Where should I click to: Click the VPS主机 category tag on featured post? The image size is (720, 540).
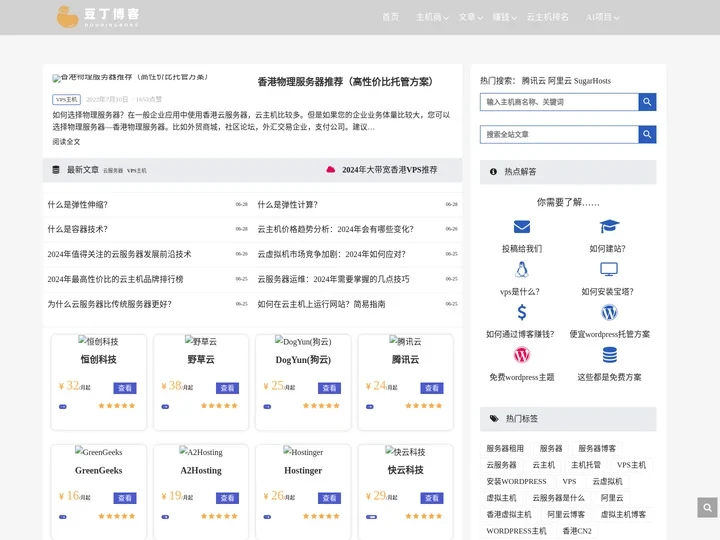pos(67,100)
